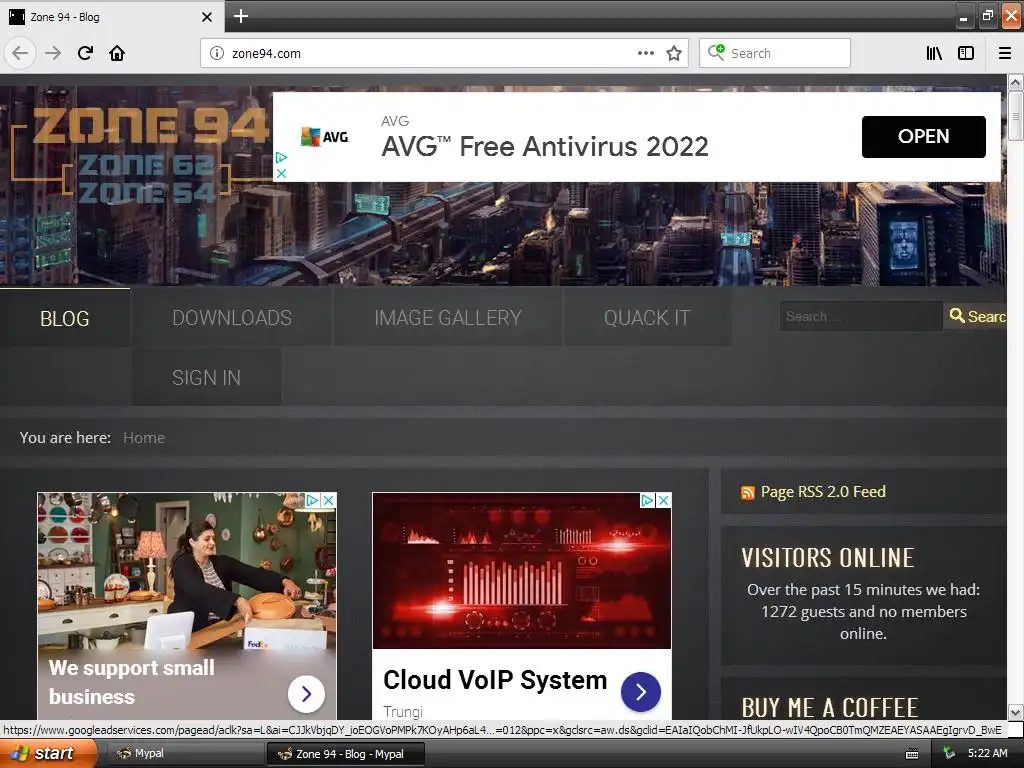The image size is (1024, 768).
Task: Show site information for zone94.com
Action: [x=217, y=53]
